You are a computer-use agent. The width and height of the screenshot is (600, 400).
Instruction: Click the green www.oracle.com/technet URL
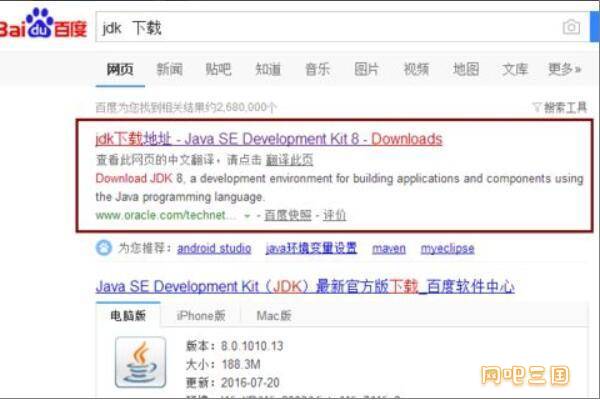click(x=165, y=215)
